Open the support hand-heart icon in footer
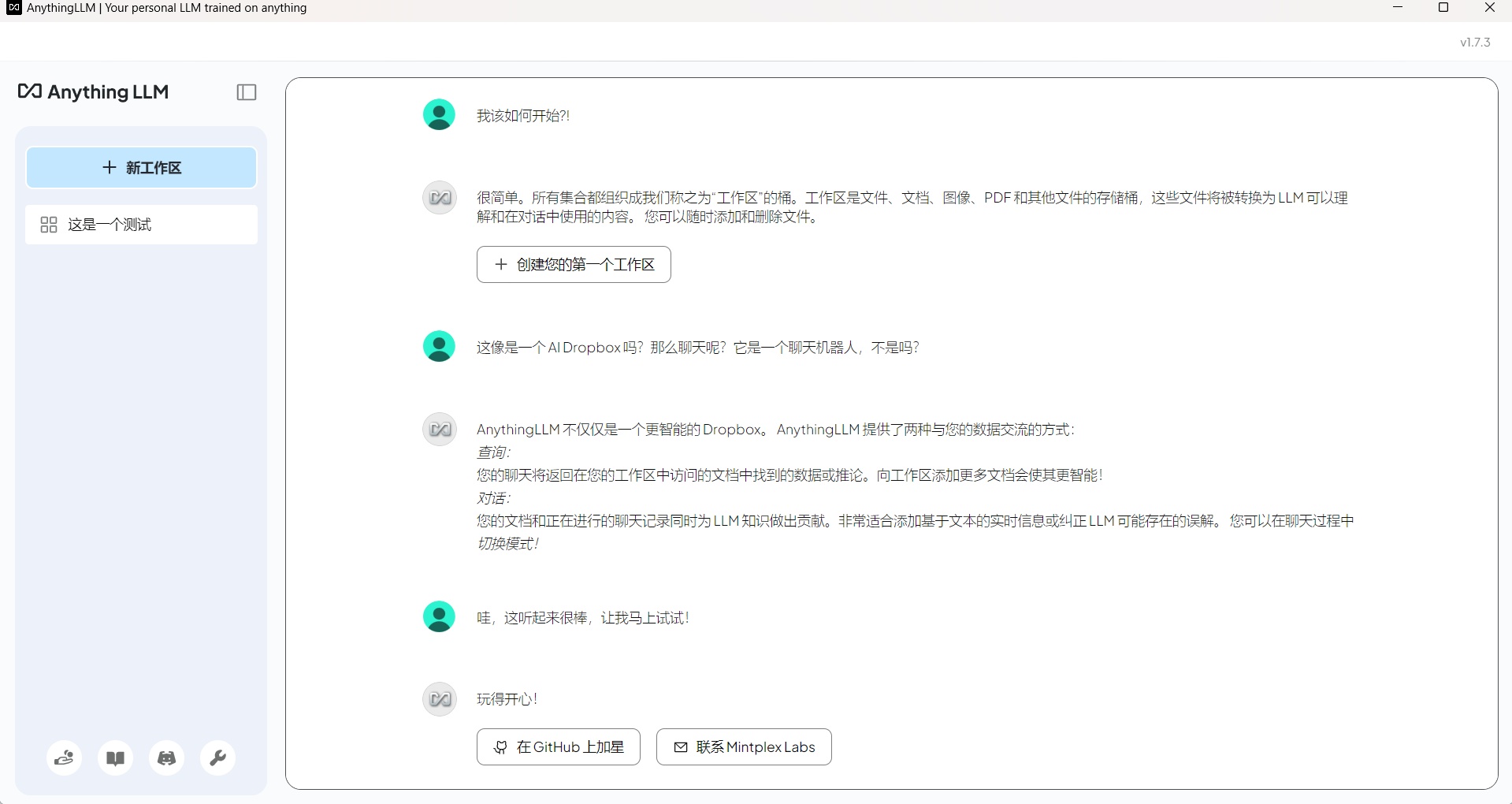 [x=65, y=758]
